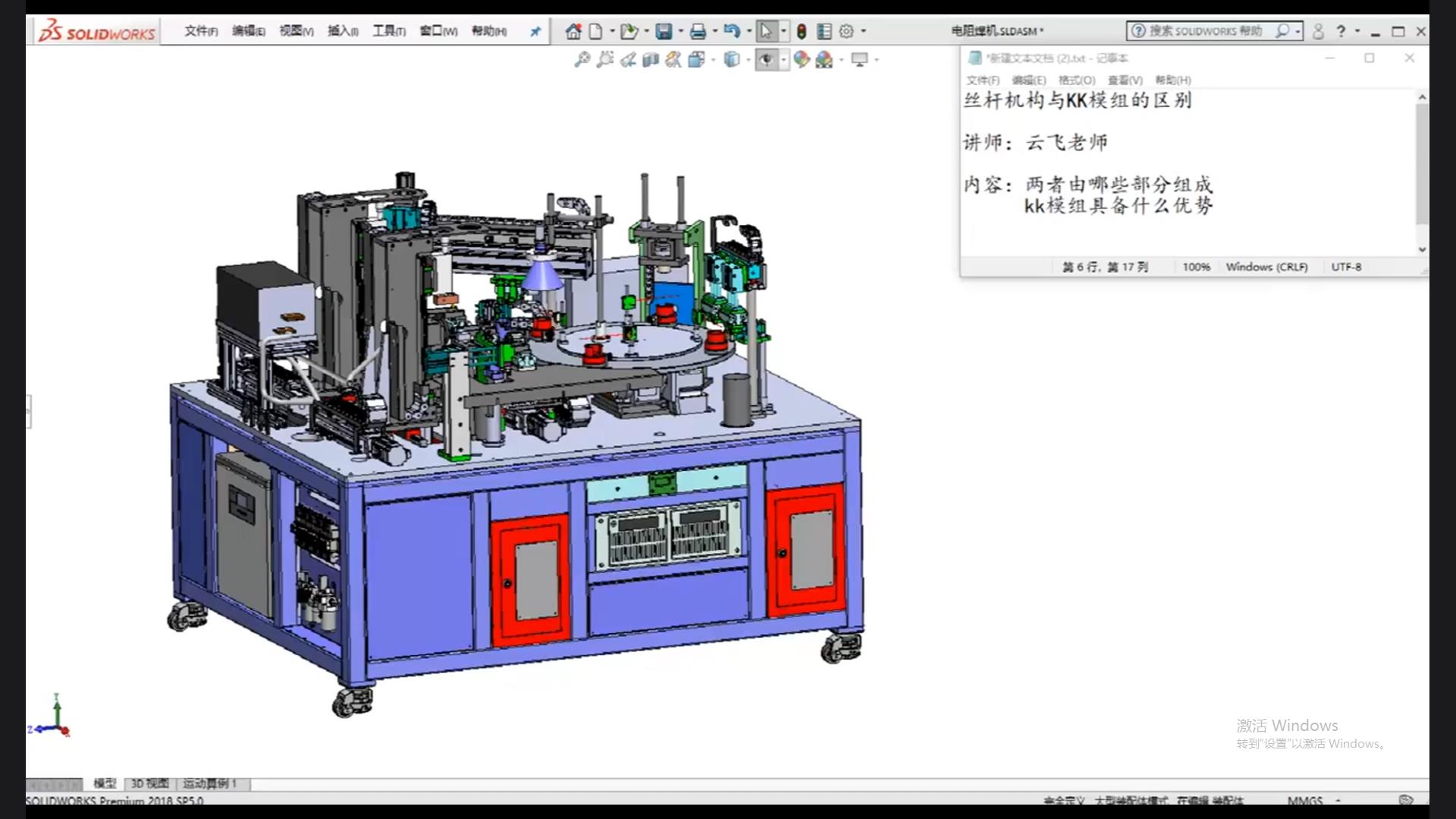Click Edit Appearance color ball icon
This screenshot has height=819, width=1456.
coord(802,59)
